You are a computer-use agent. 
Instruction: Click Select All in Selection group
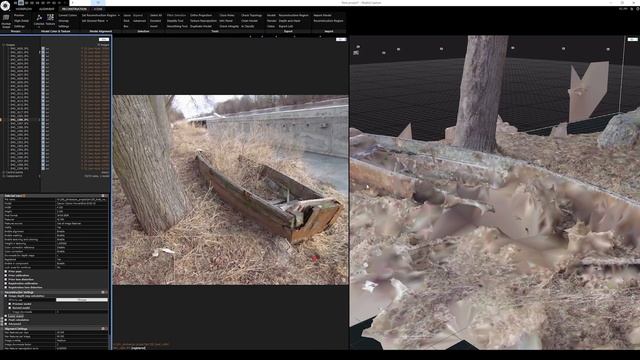click(x=156, y=16)
